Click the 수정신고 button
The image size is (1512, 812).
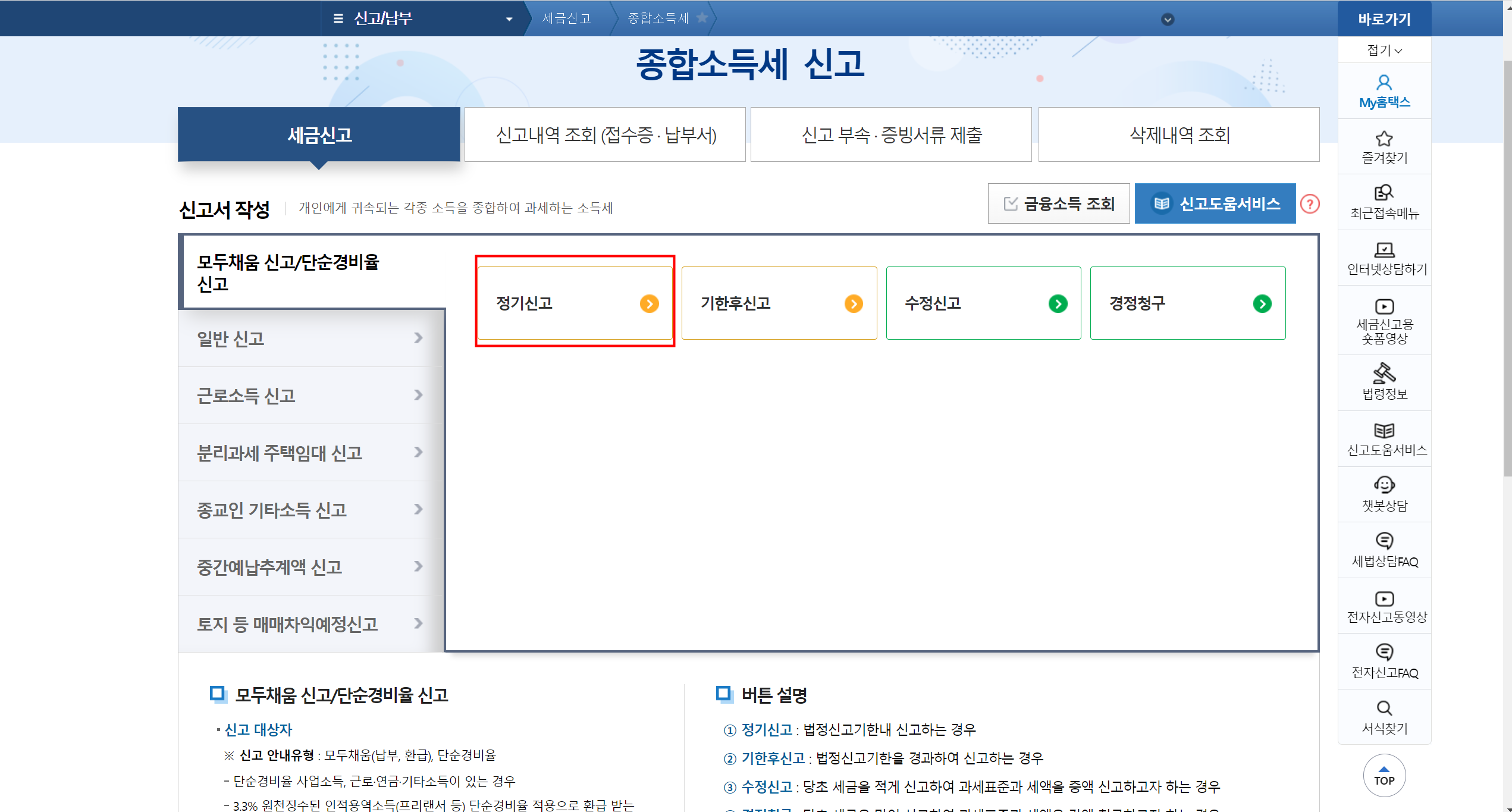[x=983, y=303]
